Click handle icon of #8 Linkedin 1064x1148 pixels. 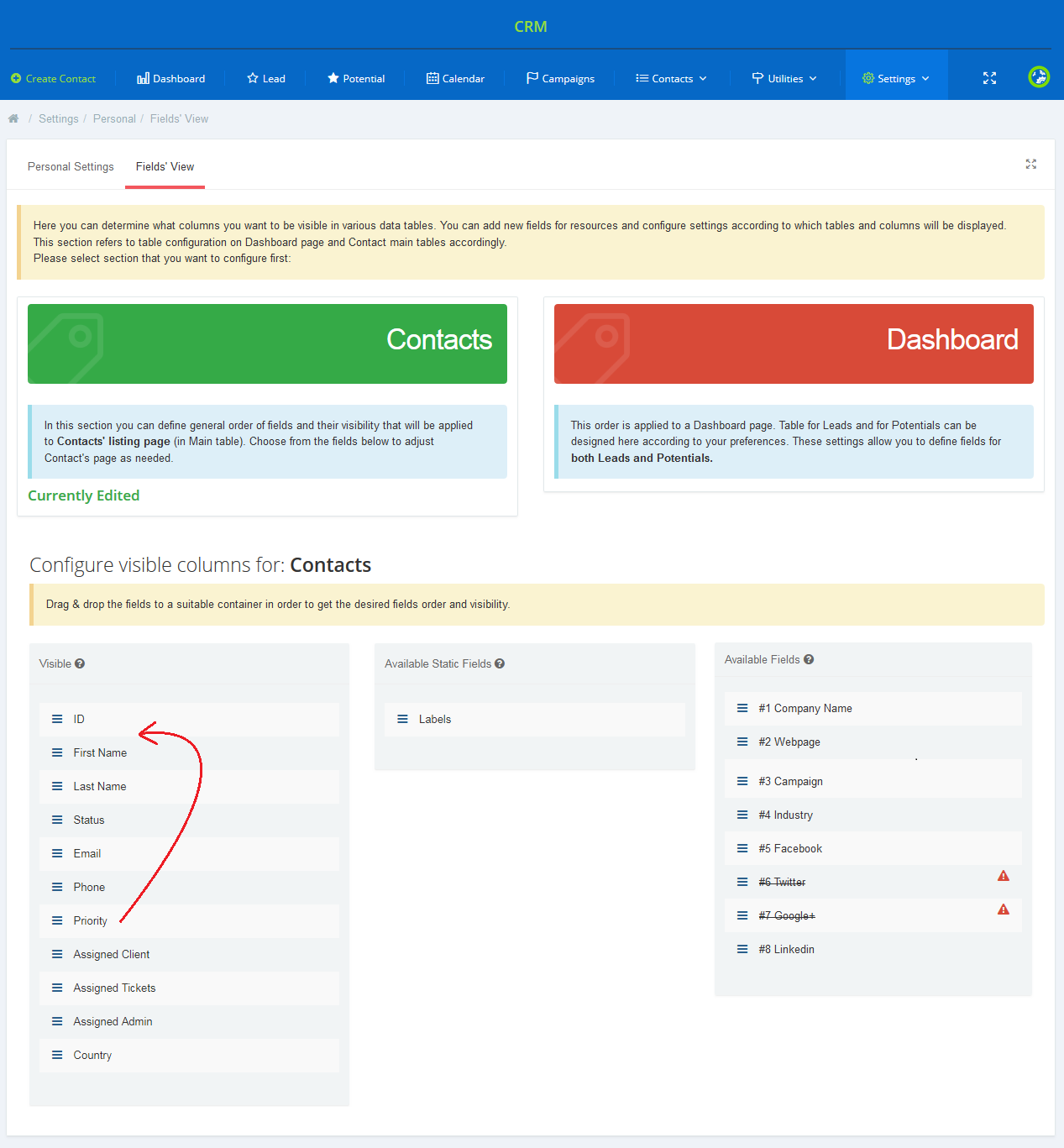point(742,949)
